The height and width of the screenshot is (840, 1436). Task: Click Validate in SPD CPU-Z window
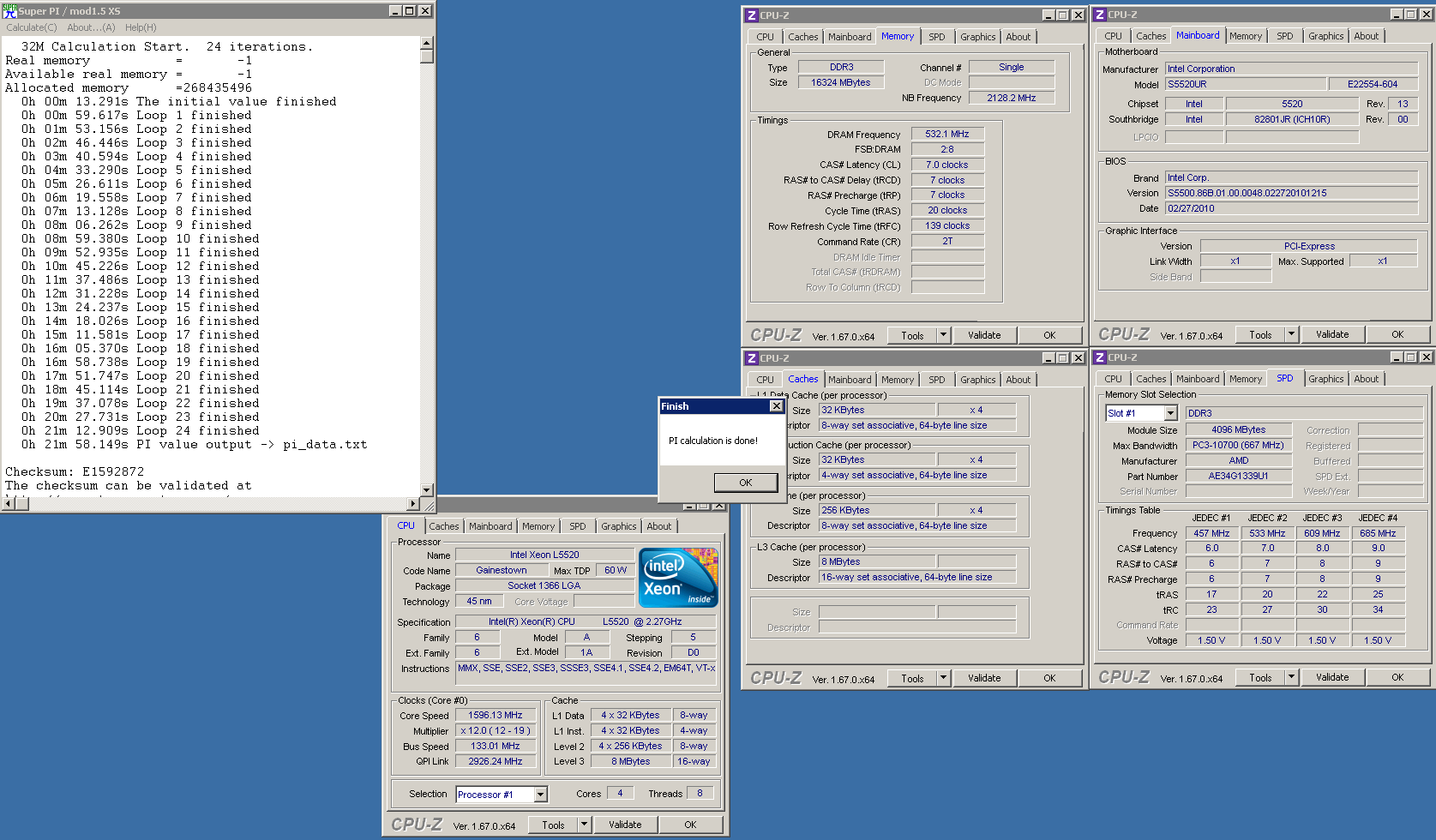1332,677
